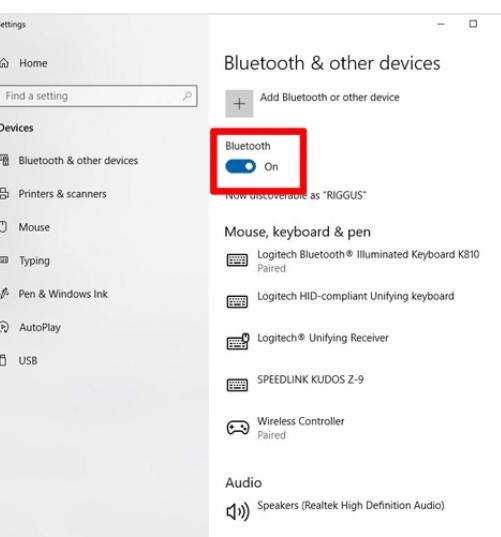Viewport: 501px width, 537px height.
Task: Click the SPEEDLINK KUDOS Z-9 keyboard icon
Action: coord(237,385)
